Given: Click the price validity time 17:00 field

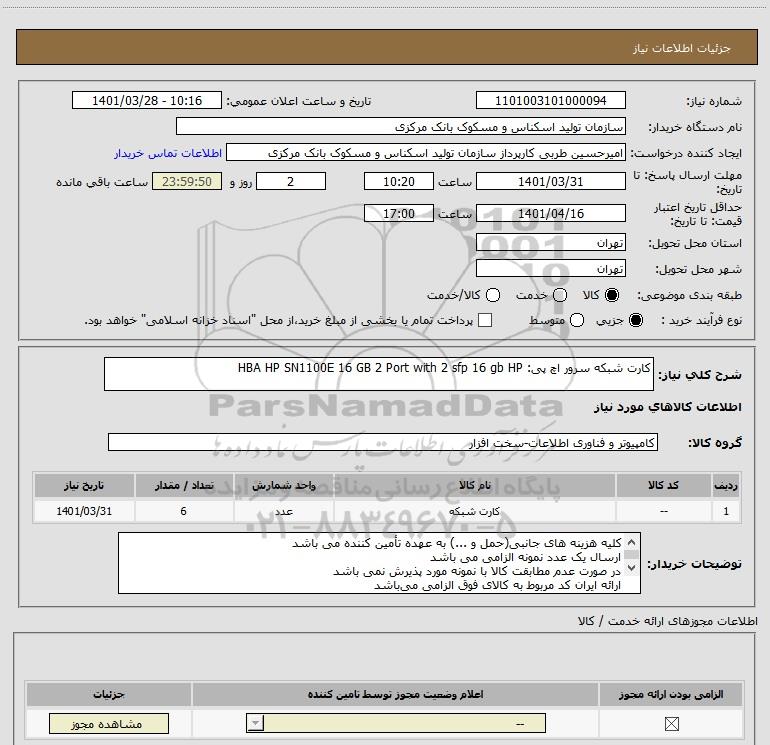Looking at the screenshot, I should (399, 214).
